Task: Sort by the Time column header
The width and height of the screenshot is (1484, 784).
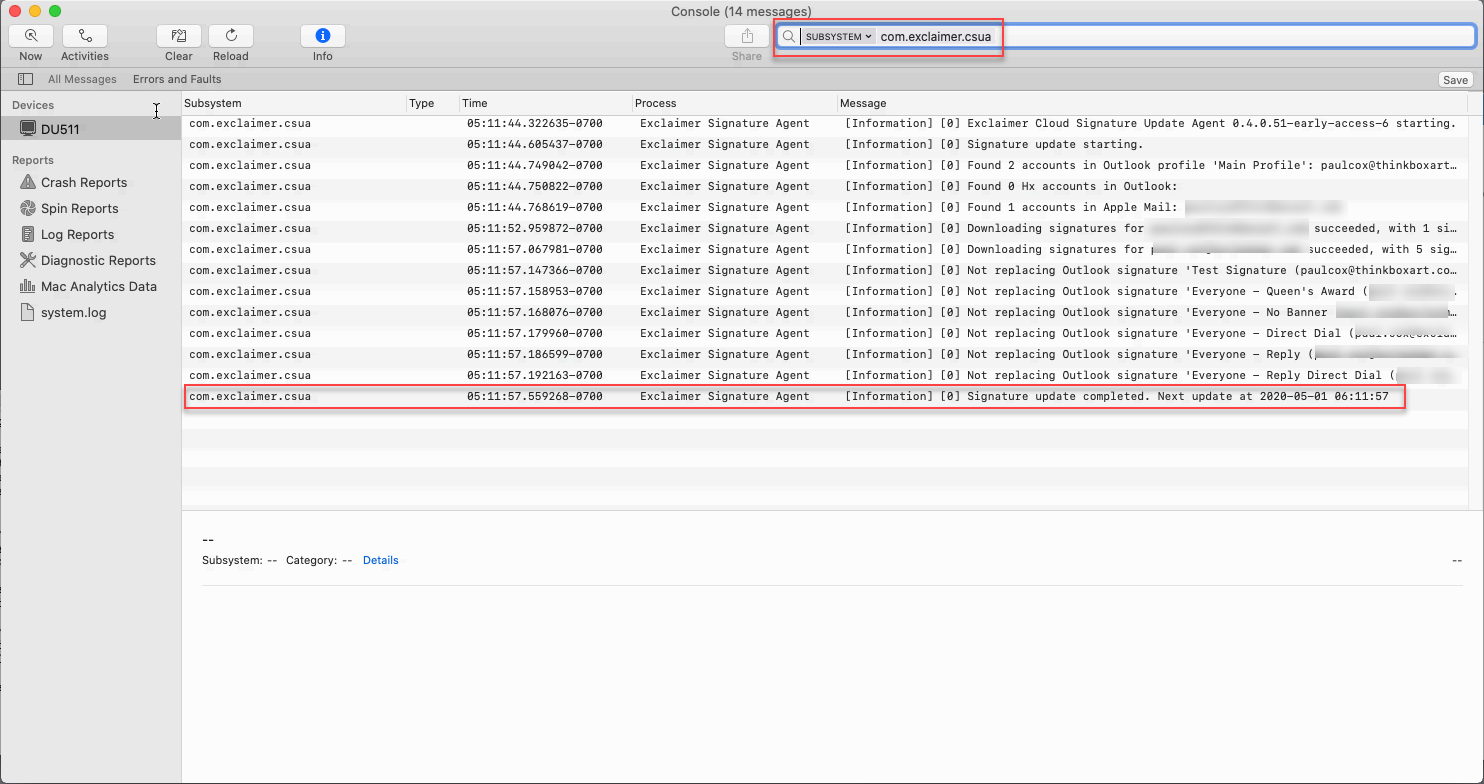Action: click(x=545, y=103)
